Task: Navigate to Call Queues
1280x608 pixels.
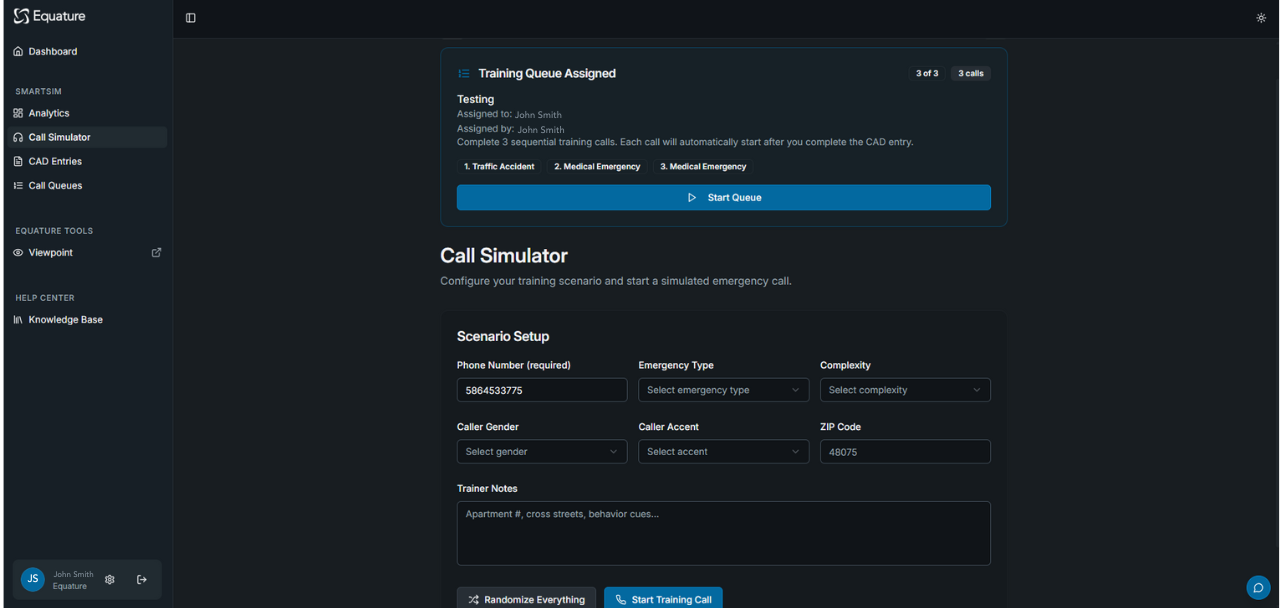Action: pos(55,185)
